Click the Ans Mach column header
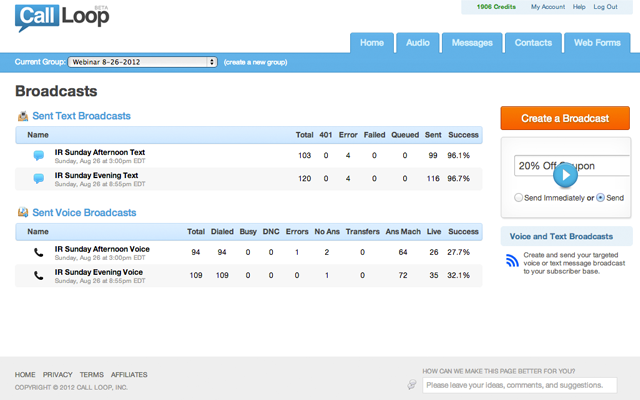 tap(403, 232)
